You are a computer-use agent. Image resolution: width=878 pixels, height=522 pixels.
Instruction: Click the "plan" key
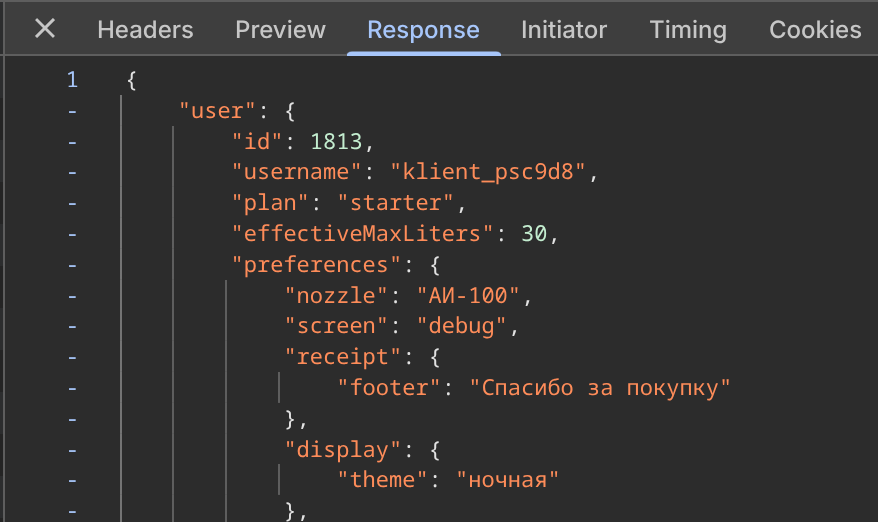tap(270, 203)
